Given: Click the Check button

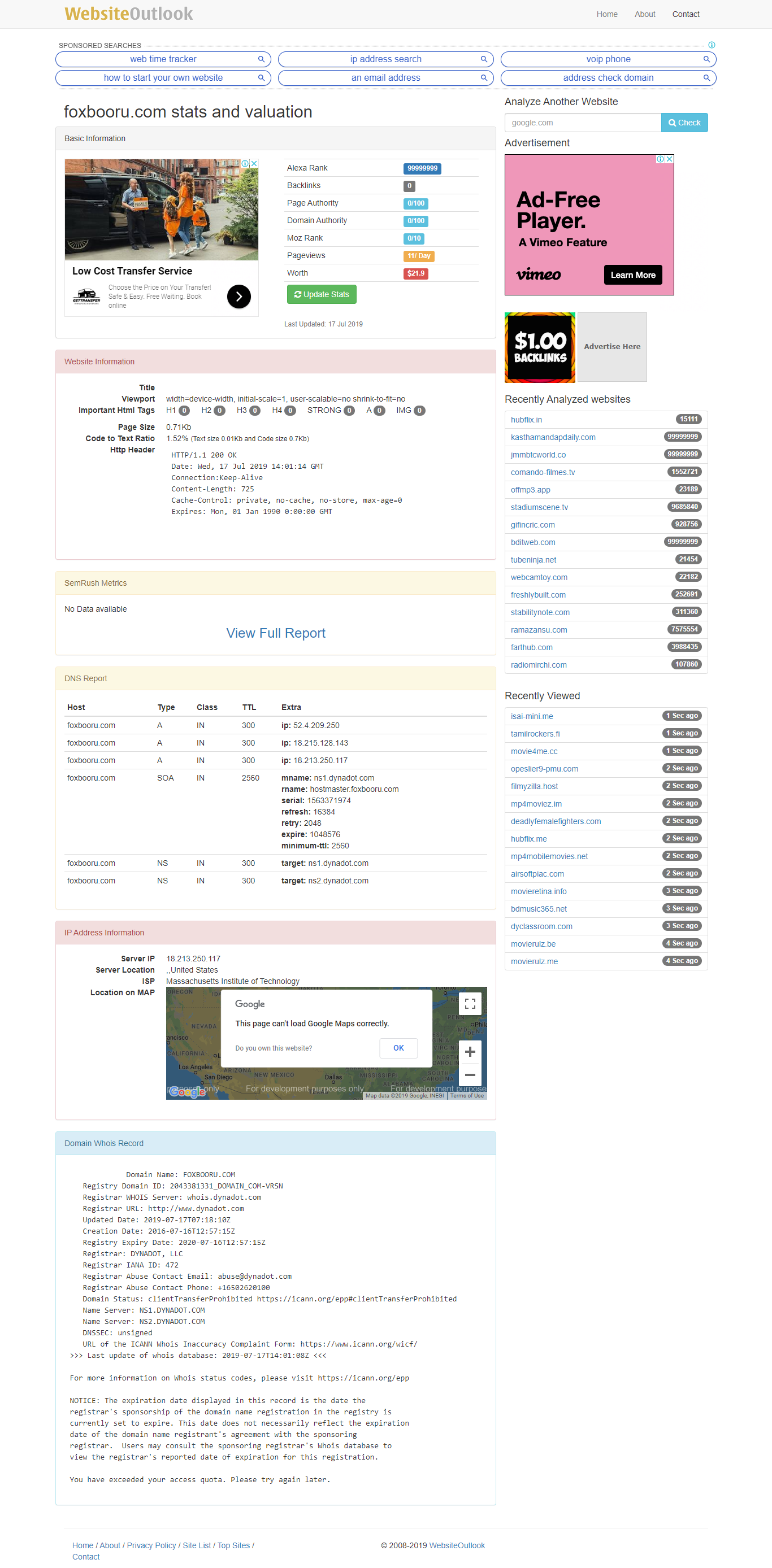Looking at the screenshot, I should point(684,123).
